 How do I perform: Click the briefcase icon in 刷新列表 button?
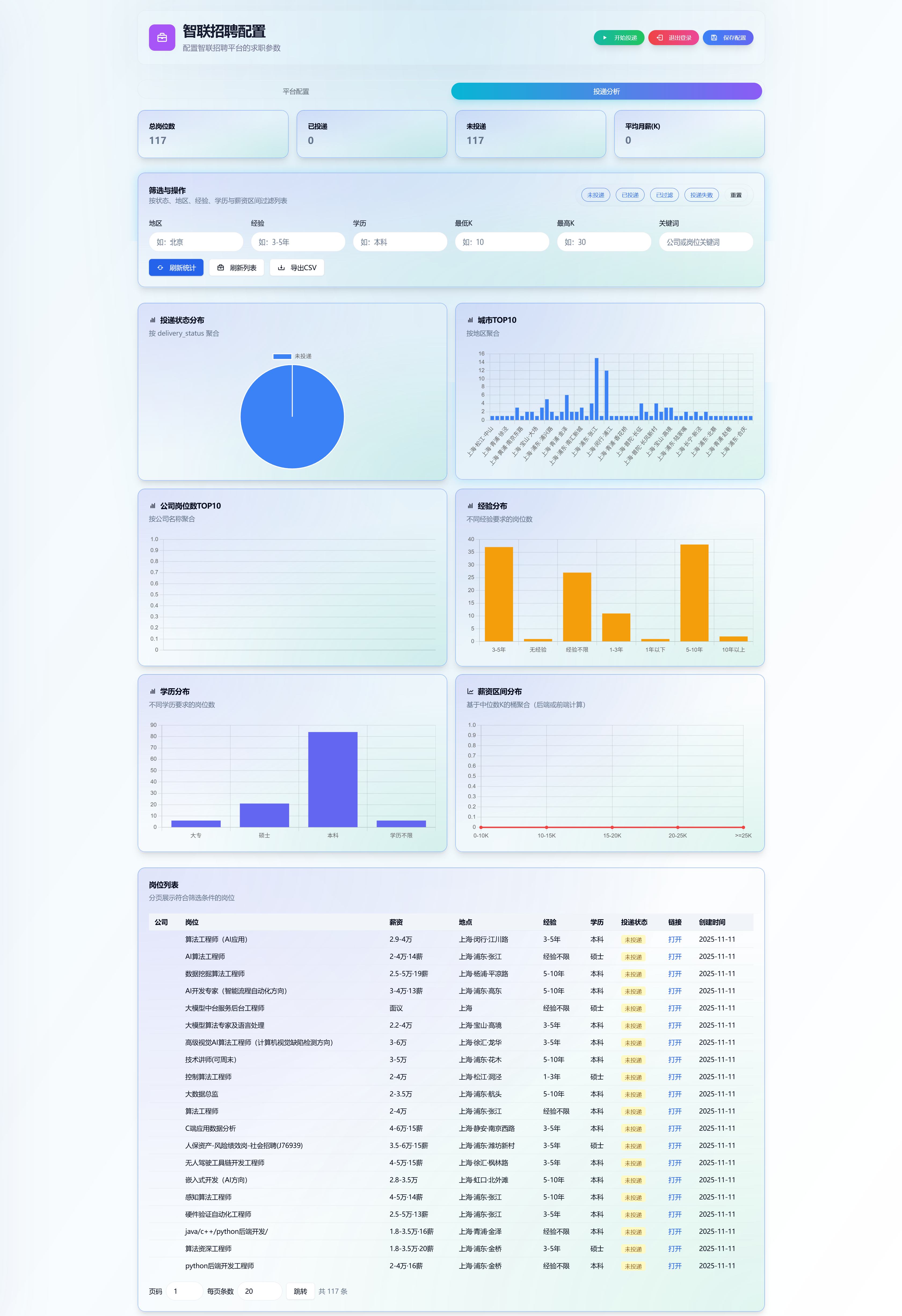point(221,268)
